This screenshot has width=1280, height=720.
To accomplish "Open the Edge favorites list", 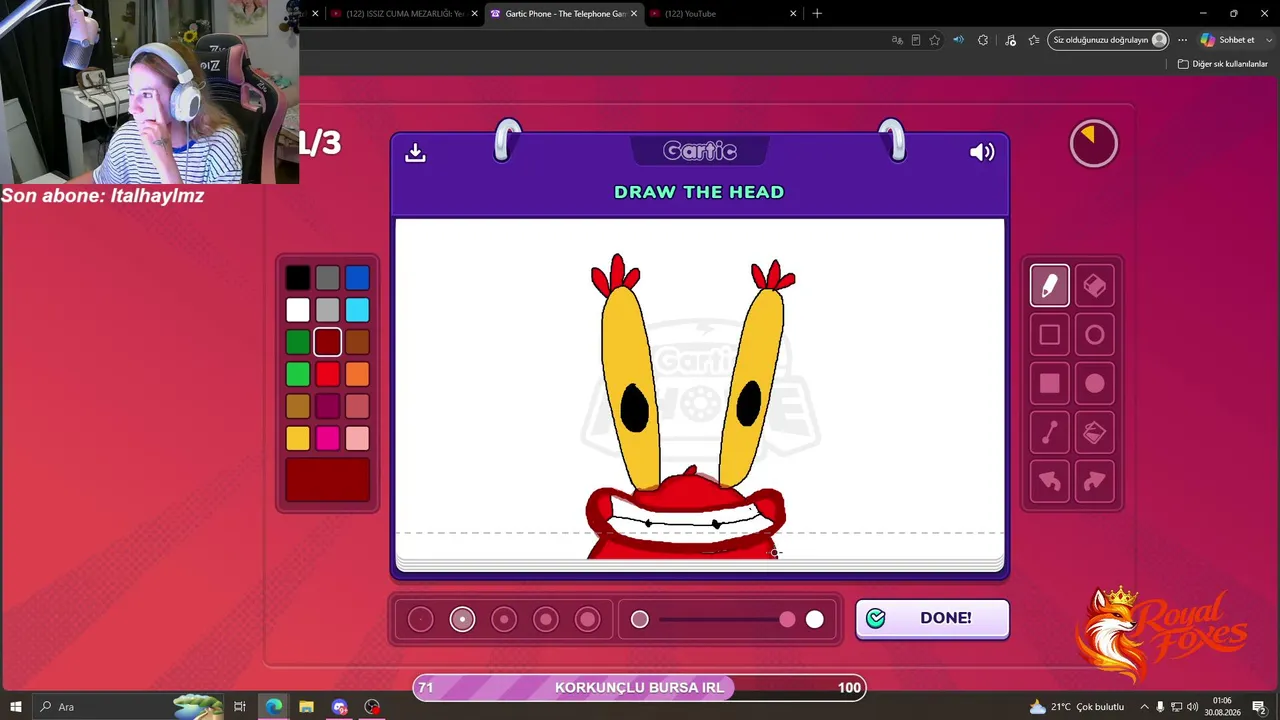I will (1034, 40).
